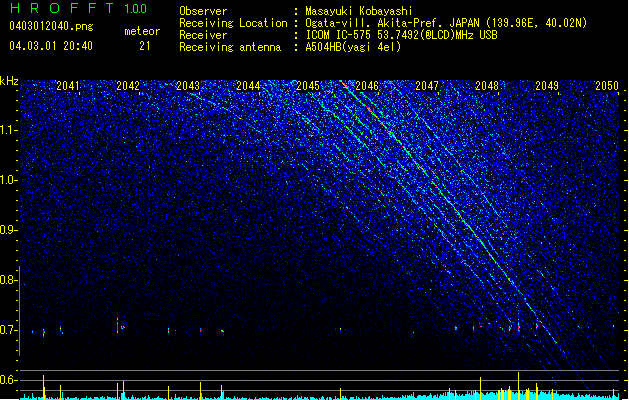Image resolution: width=629 pixels, height=400 pixels.
Task: Click the version number 1.00
Action: (x=136, y=9)
